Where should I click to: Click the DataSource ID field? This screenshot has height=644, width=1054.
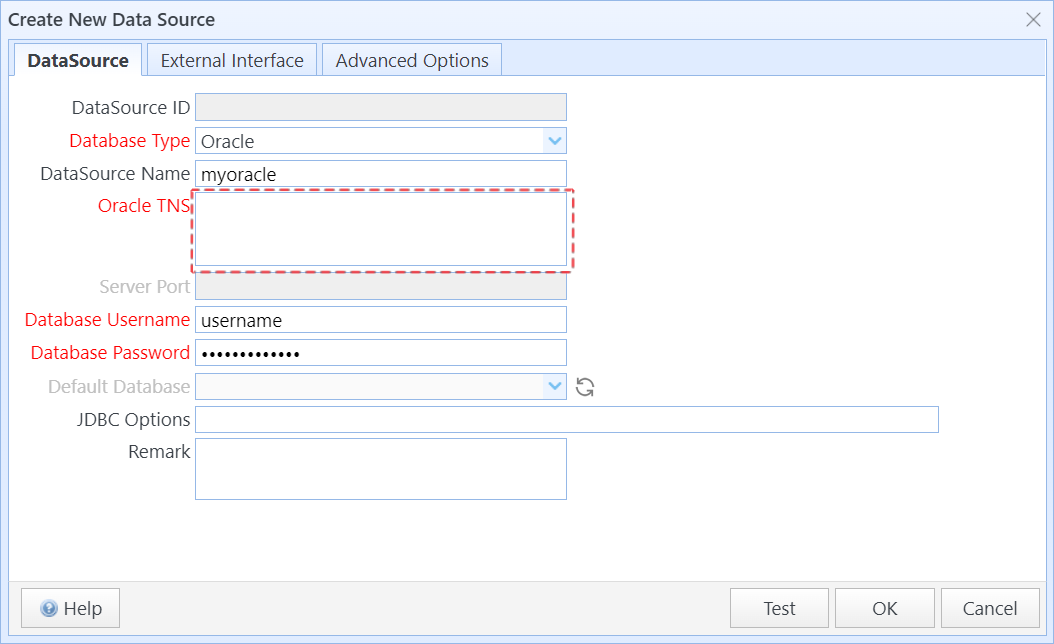click(x=381, y=107)
